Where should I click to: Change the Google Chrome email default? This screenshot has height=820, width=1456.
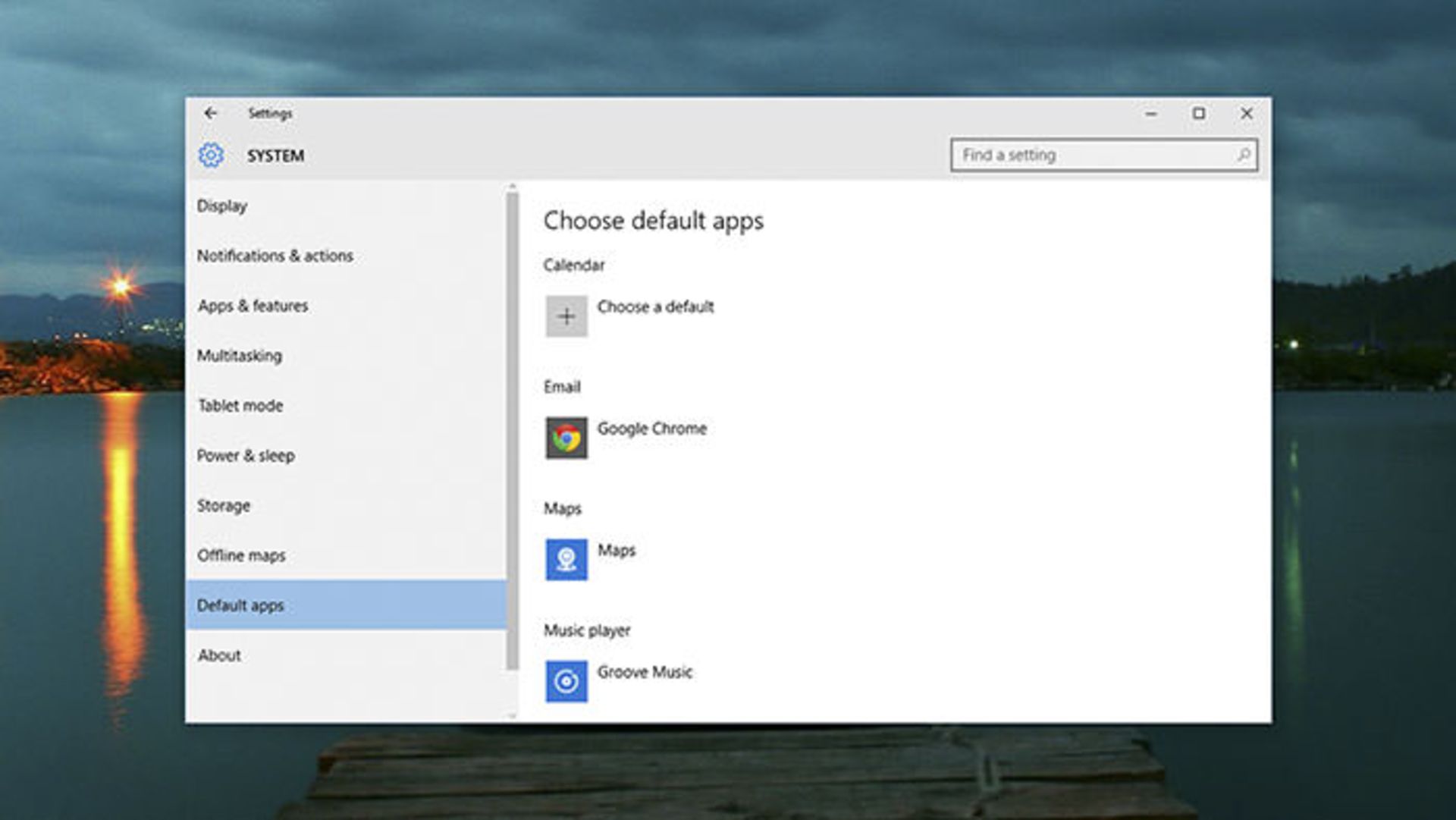(651, 428)
